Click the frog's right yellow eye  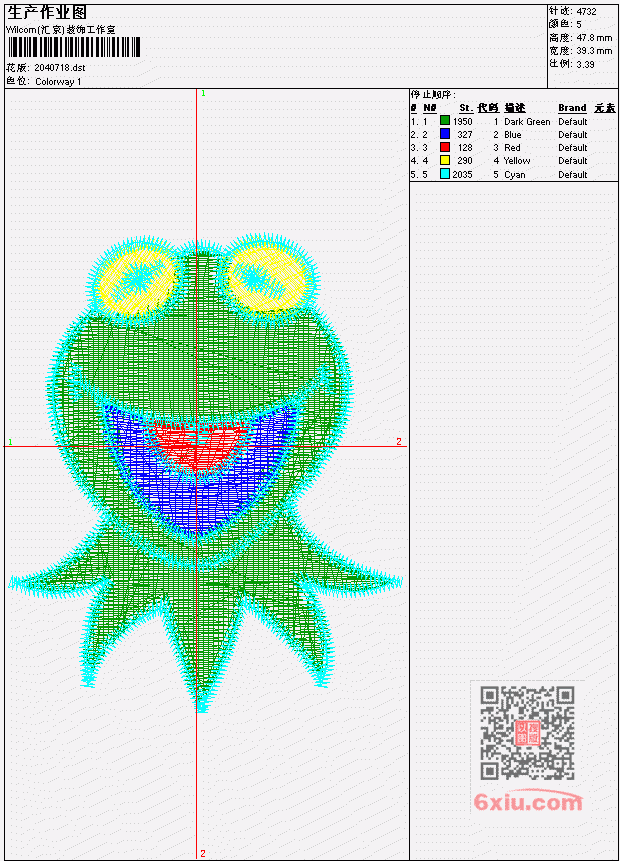pos(267,278)
